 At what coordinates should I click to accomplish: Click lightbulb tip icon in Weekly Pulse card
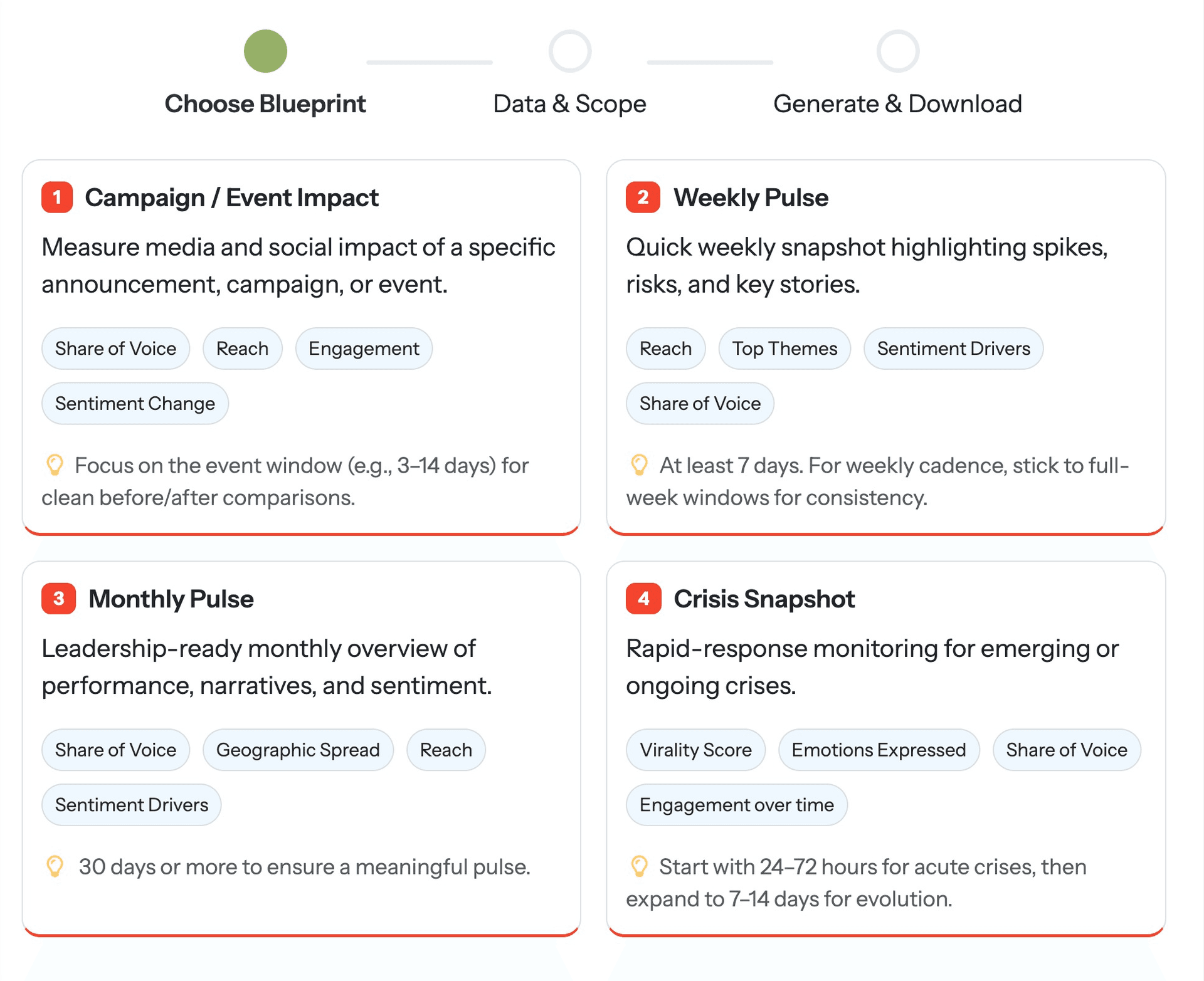[639, 465]
